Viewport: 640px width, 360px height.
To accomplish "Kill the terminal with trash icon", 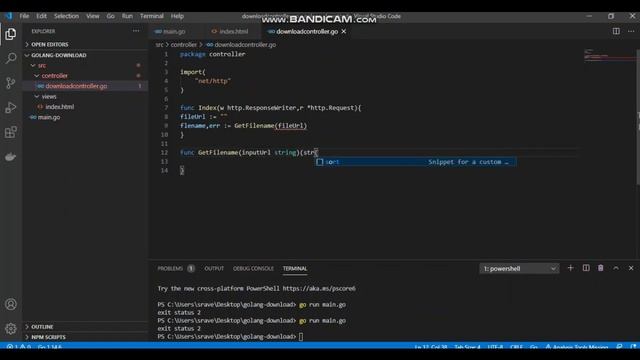I will tap(601, 268).
